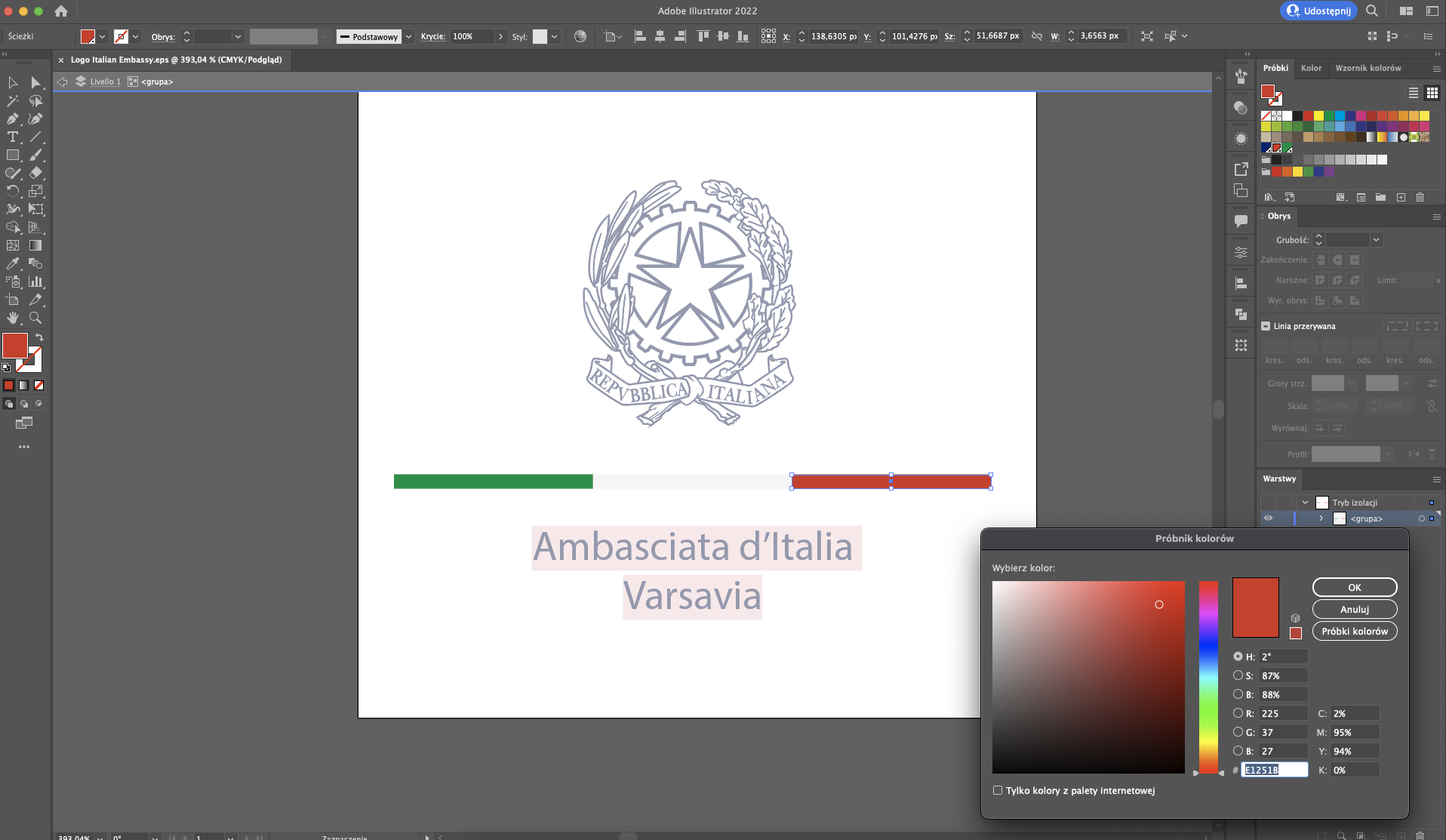Viewport: 1446px width, 840px height.
Task: Switch to the Kolor tab
Action: point(1311,68)
